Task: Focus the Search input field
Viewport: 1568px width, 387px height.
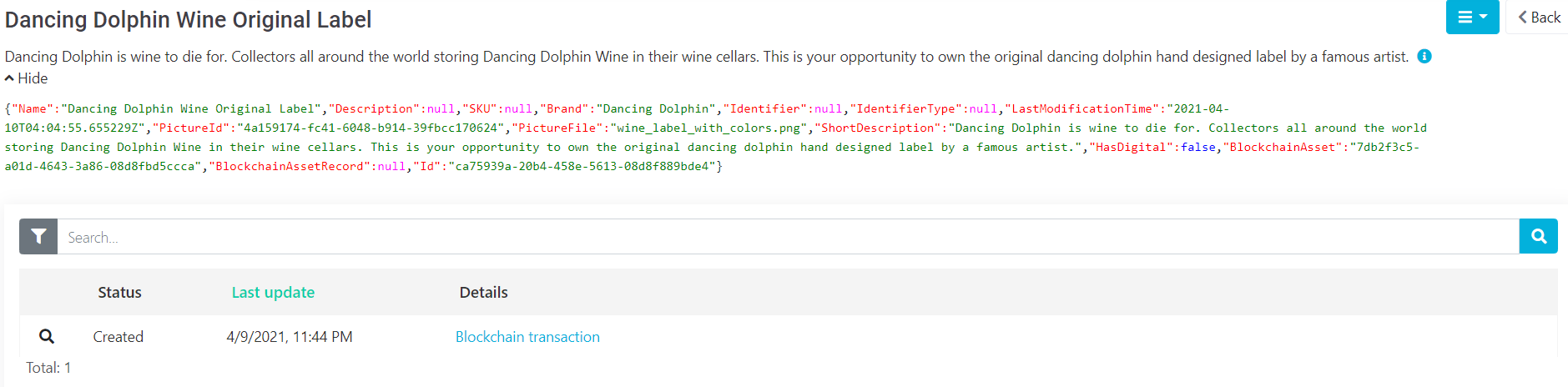Action: click(x=788, y=237)
